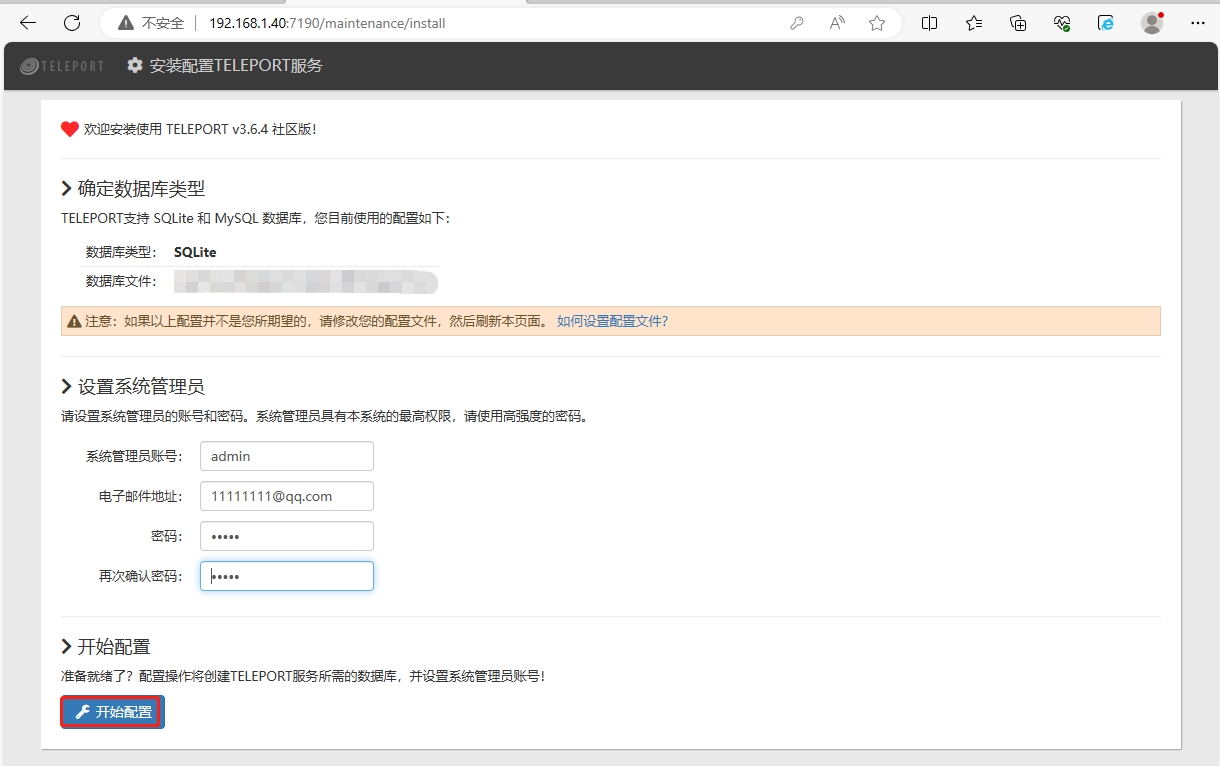The image size is (1220, 766).
Task: Click the 安装配置TELEPORT服务 title
Action: coord(236,66)
